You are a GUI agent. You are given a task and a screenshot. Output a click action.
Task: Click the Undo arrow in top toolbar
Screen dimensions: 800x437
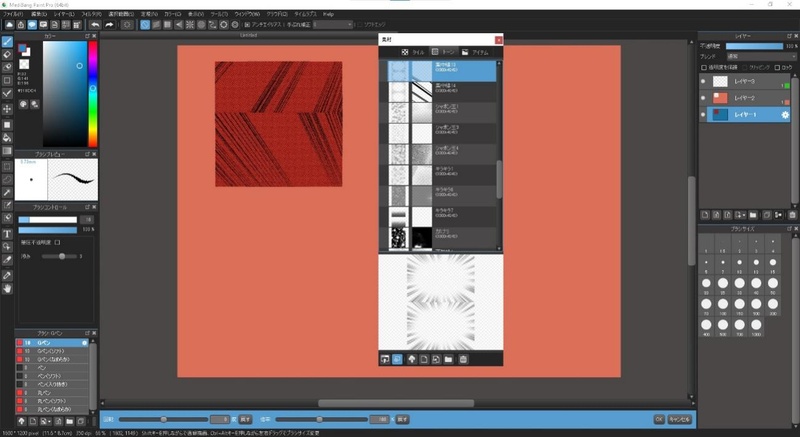[95, 24]
